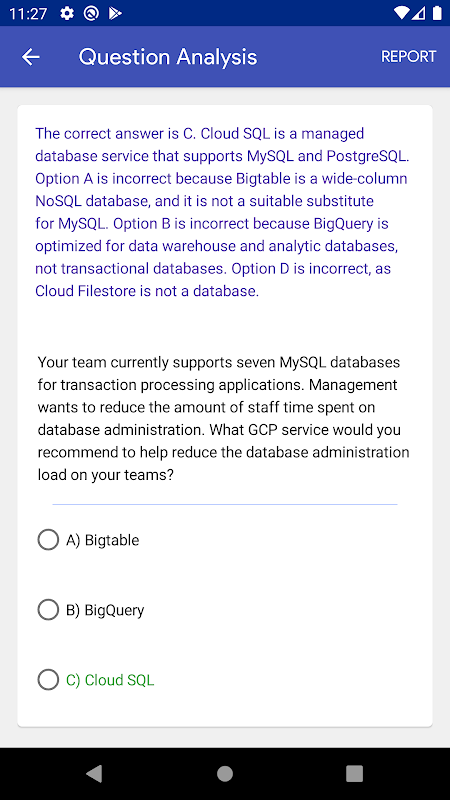Tap the MySQL databases question text
450x800 pixels.
pyautogui.click(x=223, y=418)
